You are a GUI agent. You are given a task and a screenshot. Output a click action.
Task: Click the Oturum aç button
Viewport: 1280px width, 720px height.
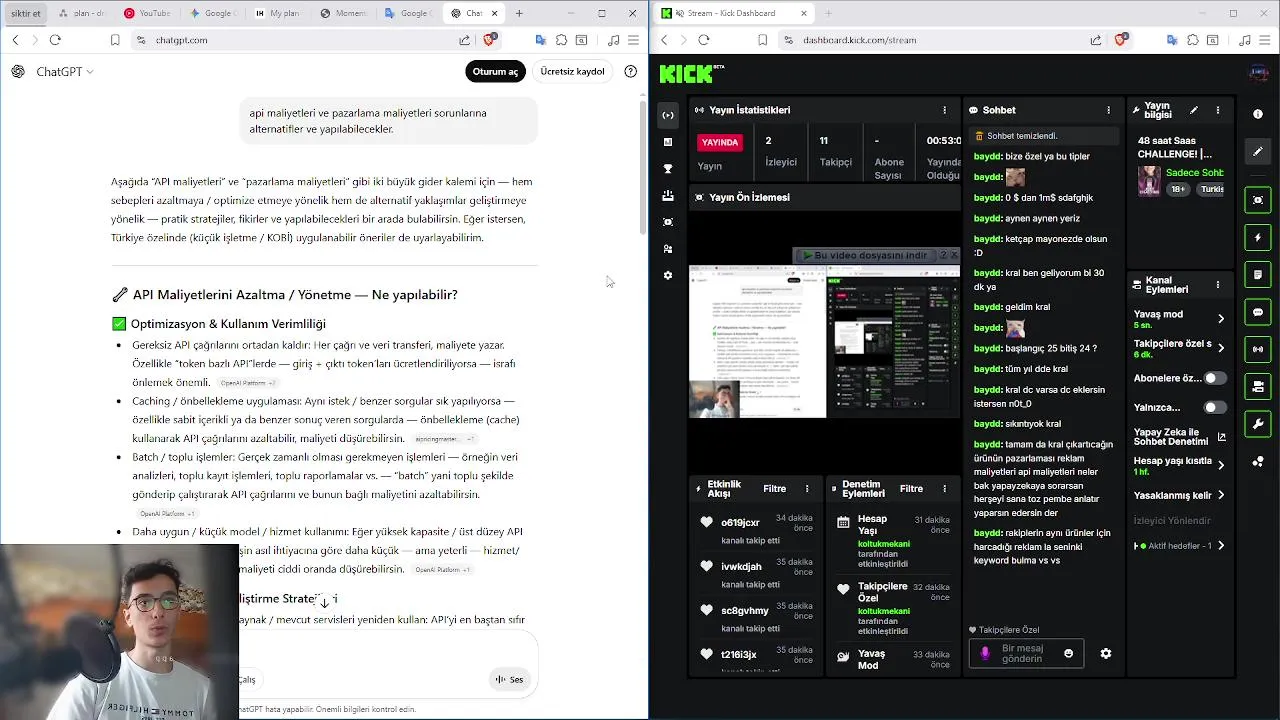495,72
